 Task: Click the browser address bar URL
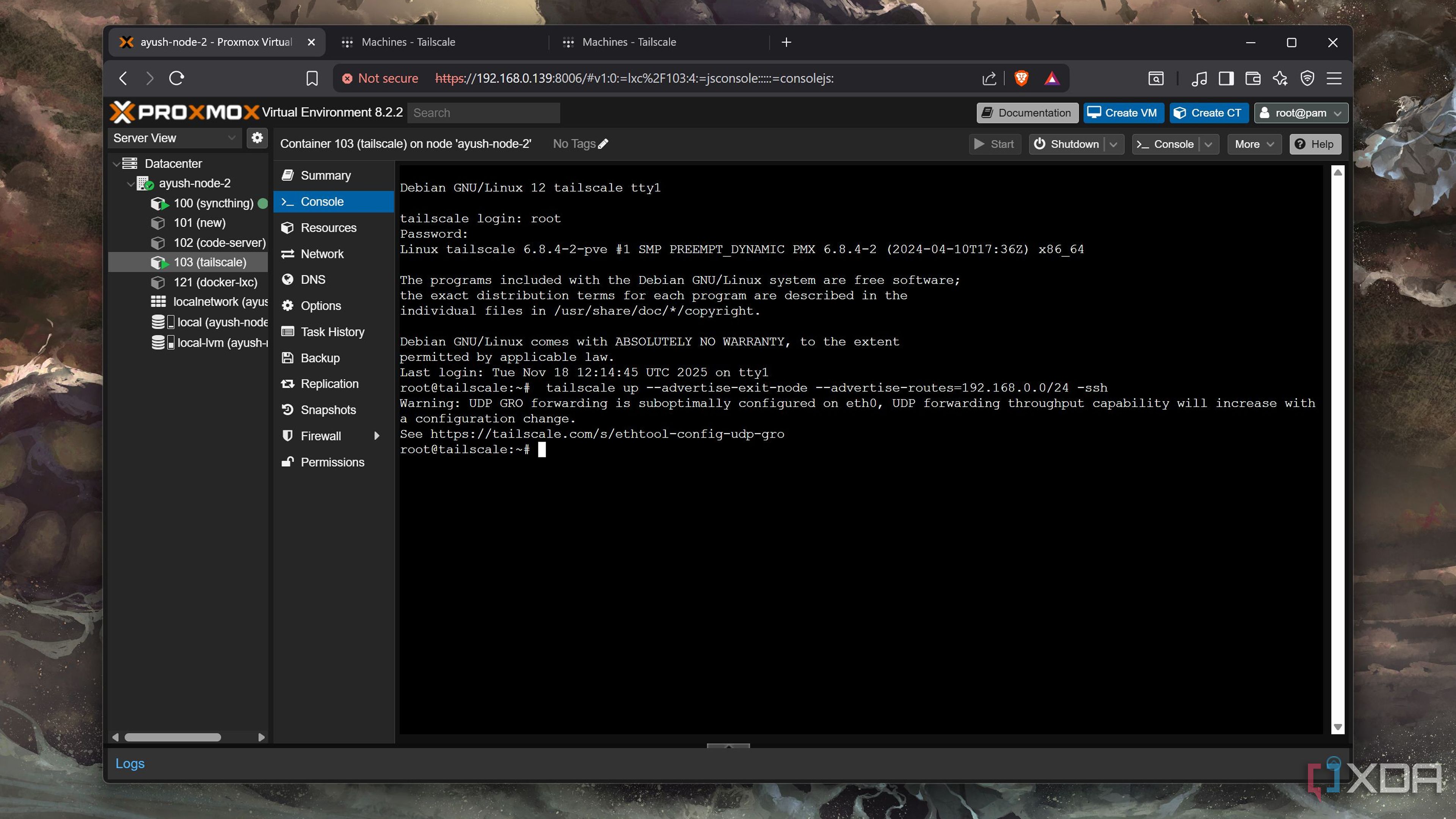point(634,78)
